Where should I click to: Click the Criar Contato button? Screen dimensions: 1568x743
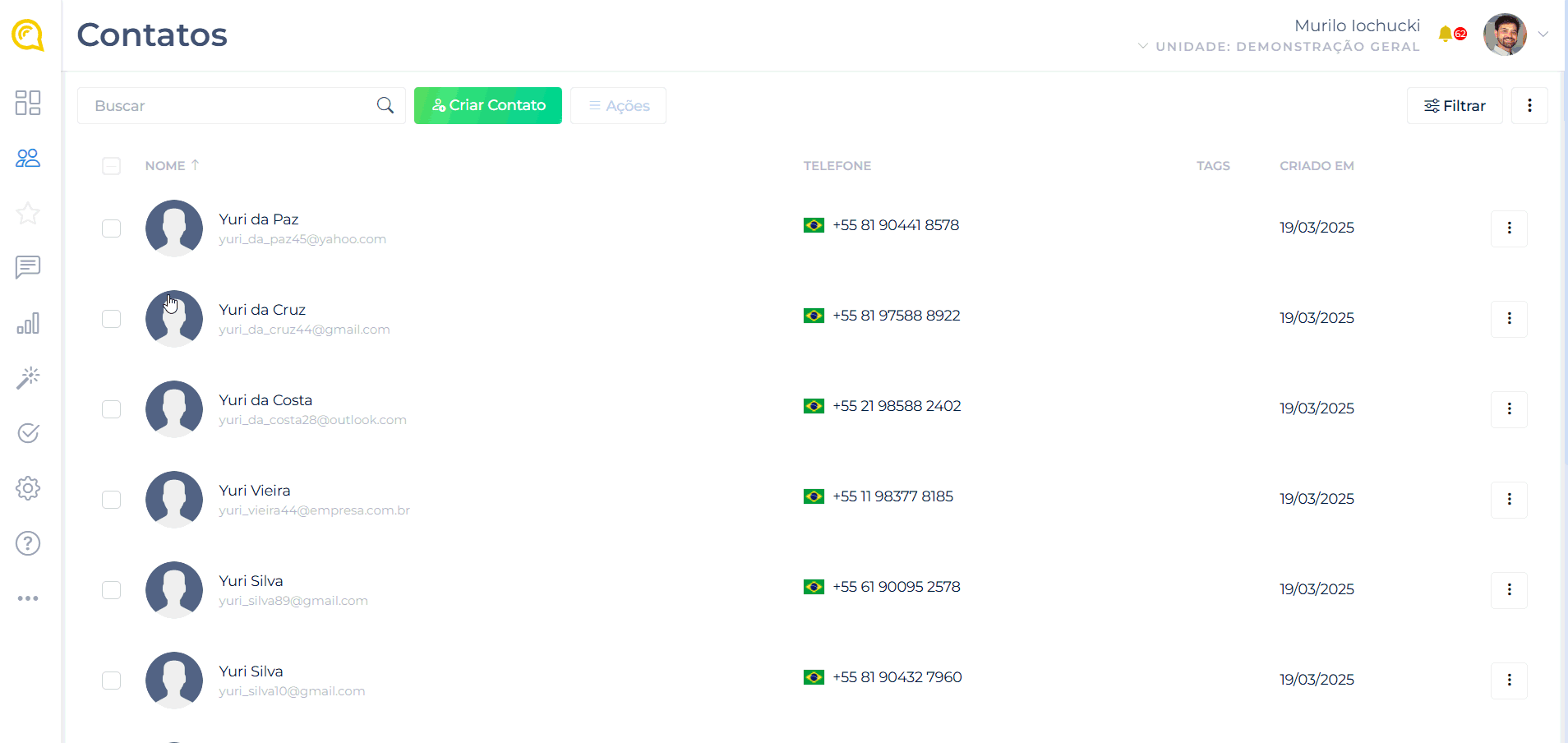[x=488, y=106]
